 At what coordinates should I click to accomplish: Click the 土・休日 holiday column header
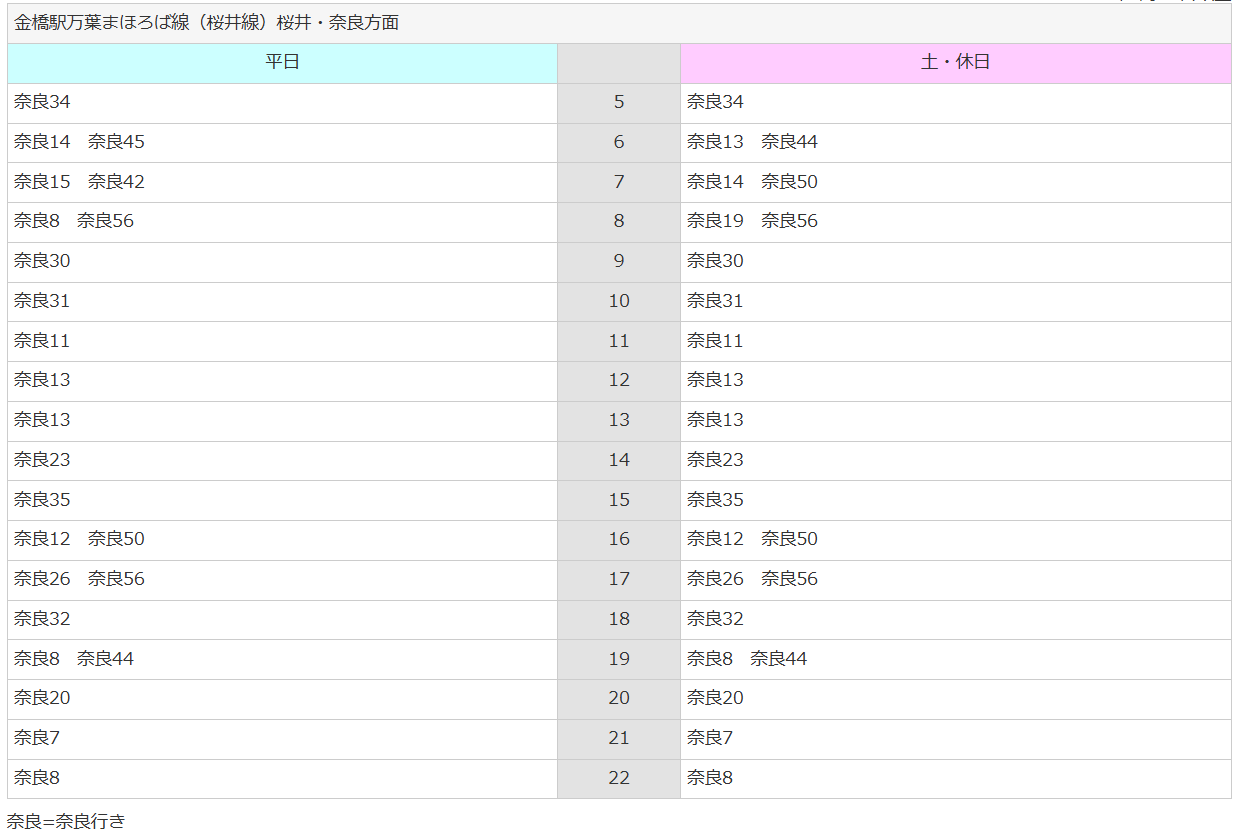(955, 62)
